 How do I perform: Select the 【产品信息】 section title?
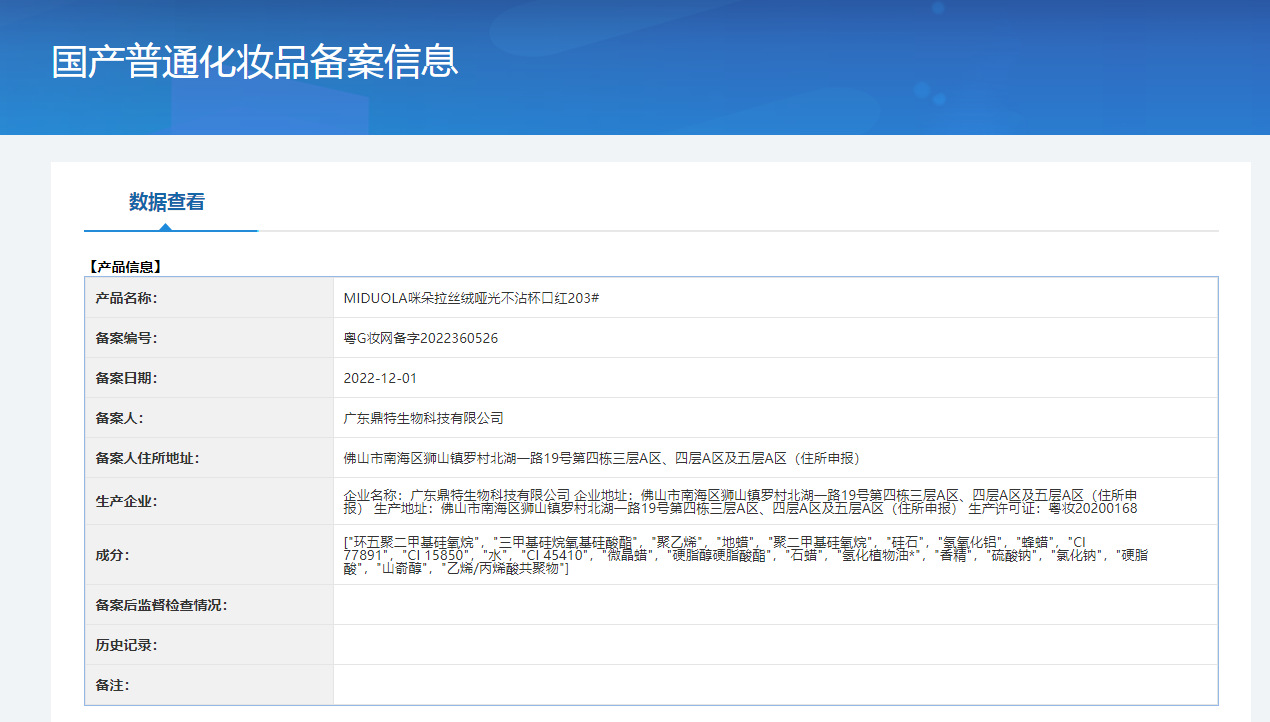(x=124, y=267)
